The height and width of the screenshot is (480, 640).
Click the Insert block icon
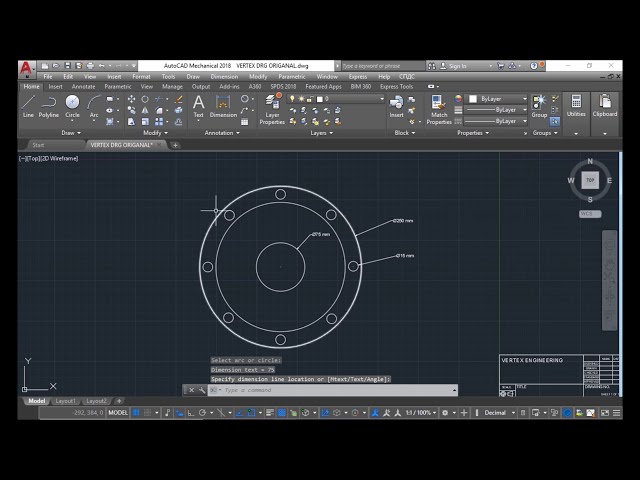pyautogui.click(x=397, y=104)
